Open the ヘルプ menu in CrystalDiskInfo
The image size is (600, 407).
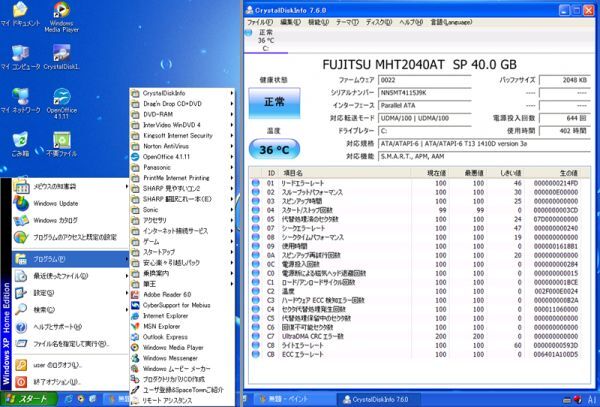411,22
